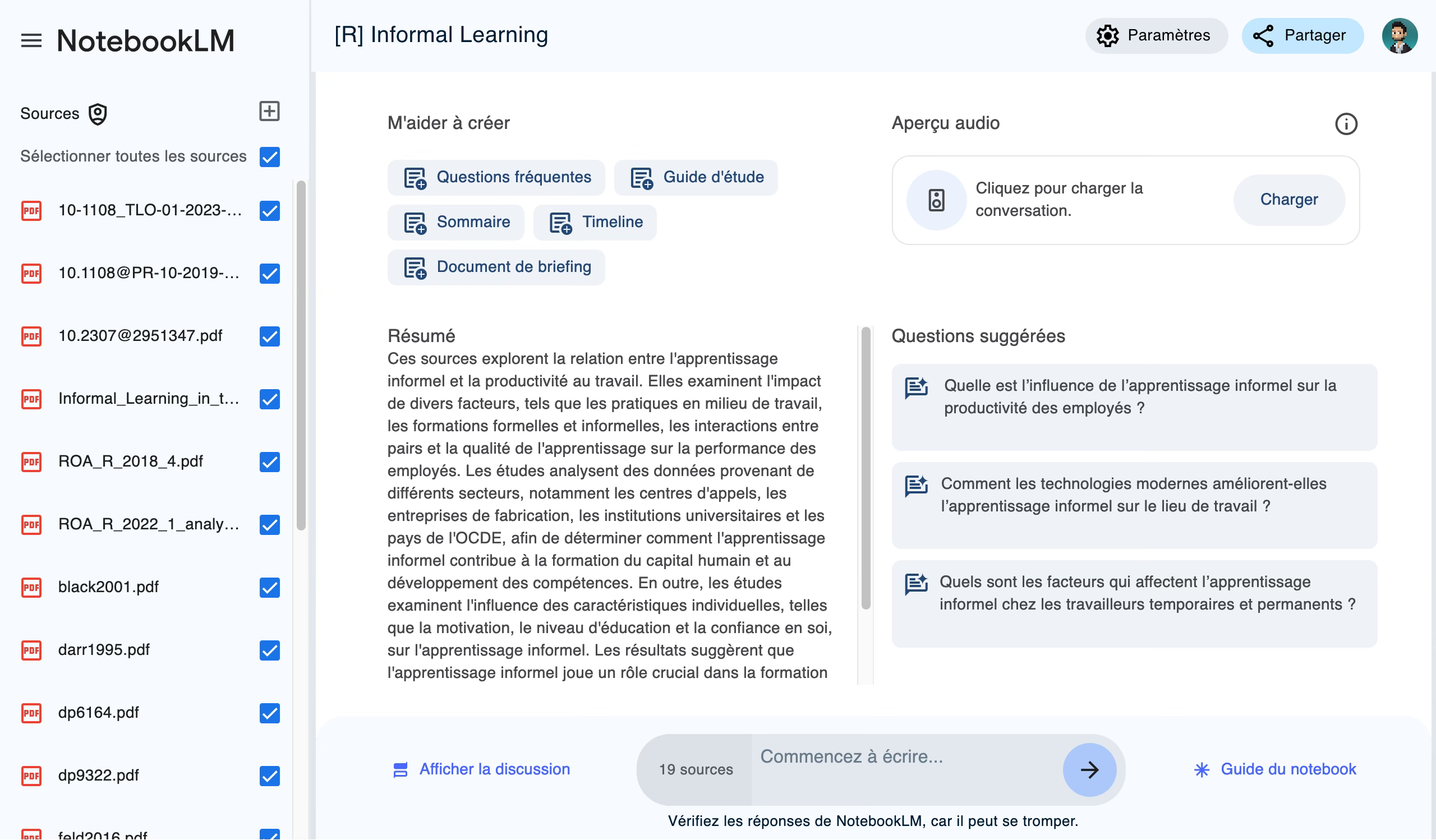Click the Sources privacy shield icon
The height and width of the screenshot is (840, 1436).
[x=98, y=114]
